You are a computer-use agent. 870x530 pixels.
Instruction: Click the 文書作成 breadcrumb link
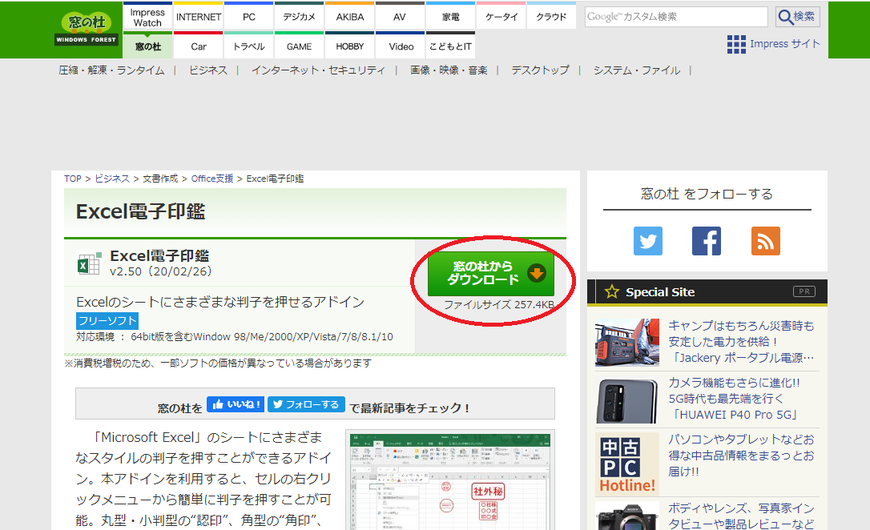click(x=160, y=179)
